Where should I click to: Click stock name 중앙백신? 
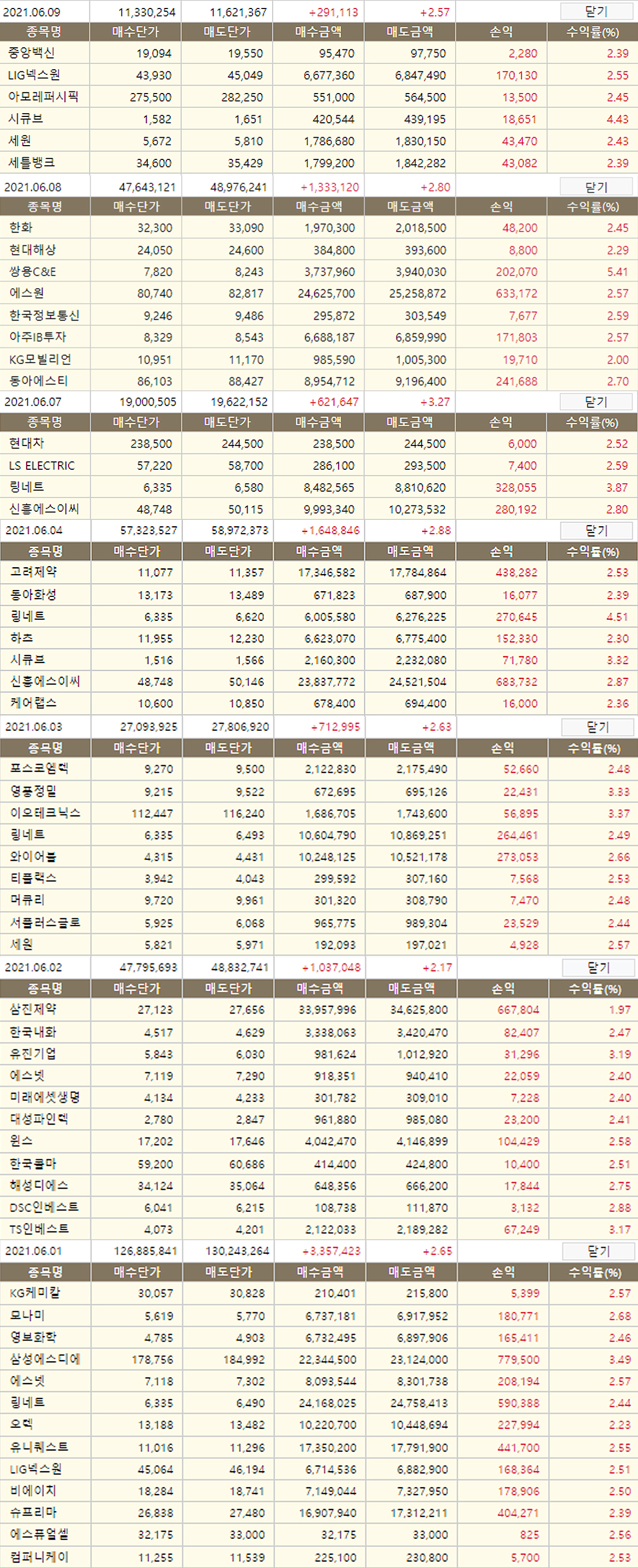31,53
